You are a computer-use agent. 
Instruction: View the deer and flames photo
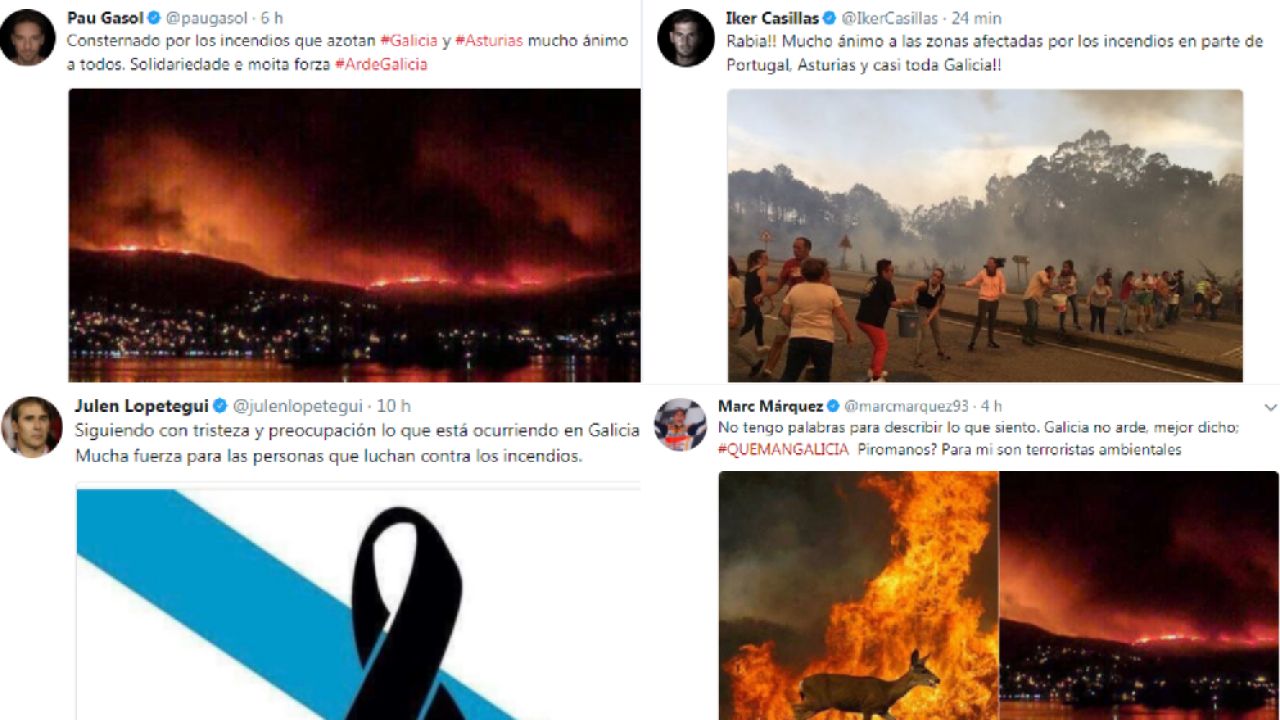point(858,595)
